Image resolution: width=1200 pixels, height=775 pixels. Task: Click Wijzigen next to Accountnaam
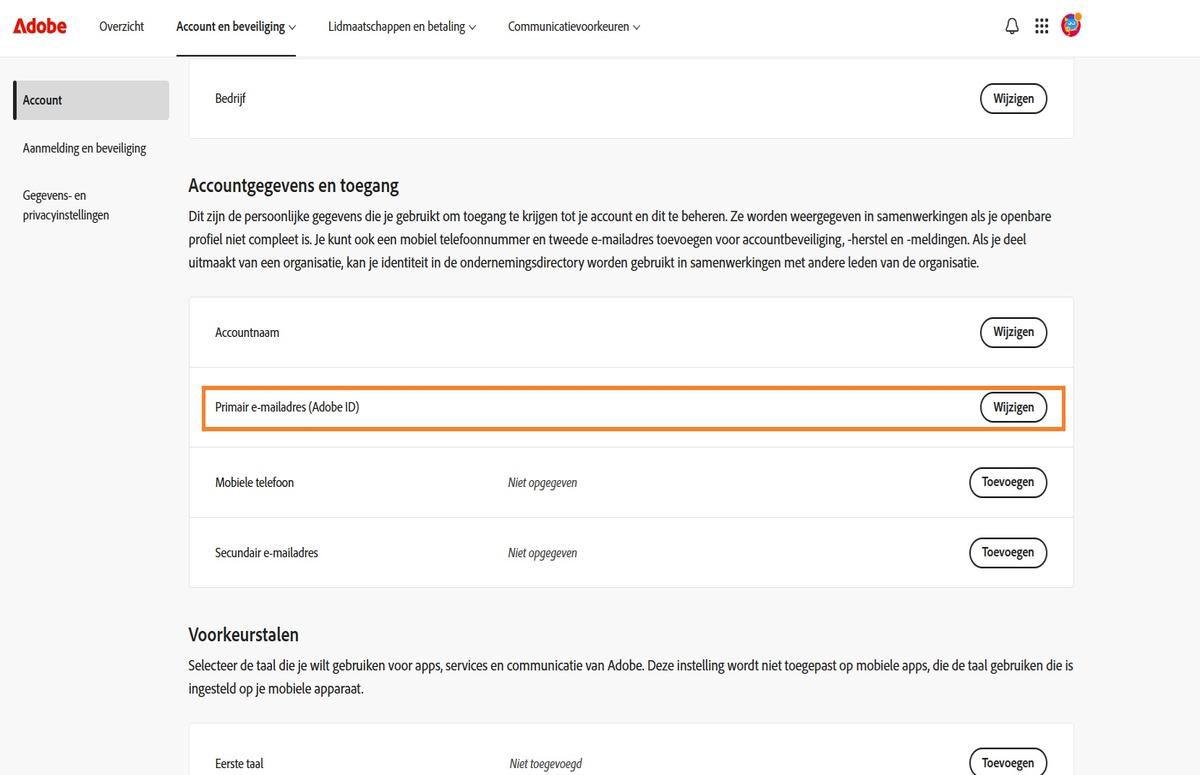1013,332
